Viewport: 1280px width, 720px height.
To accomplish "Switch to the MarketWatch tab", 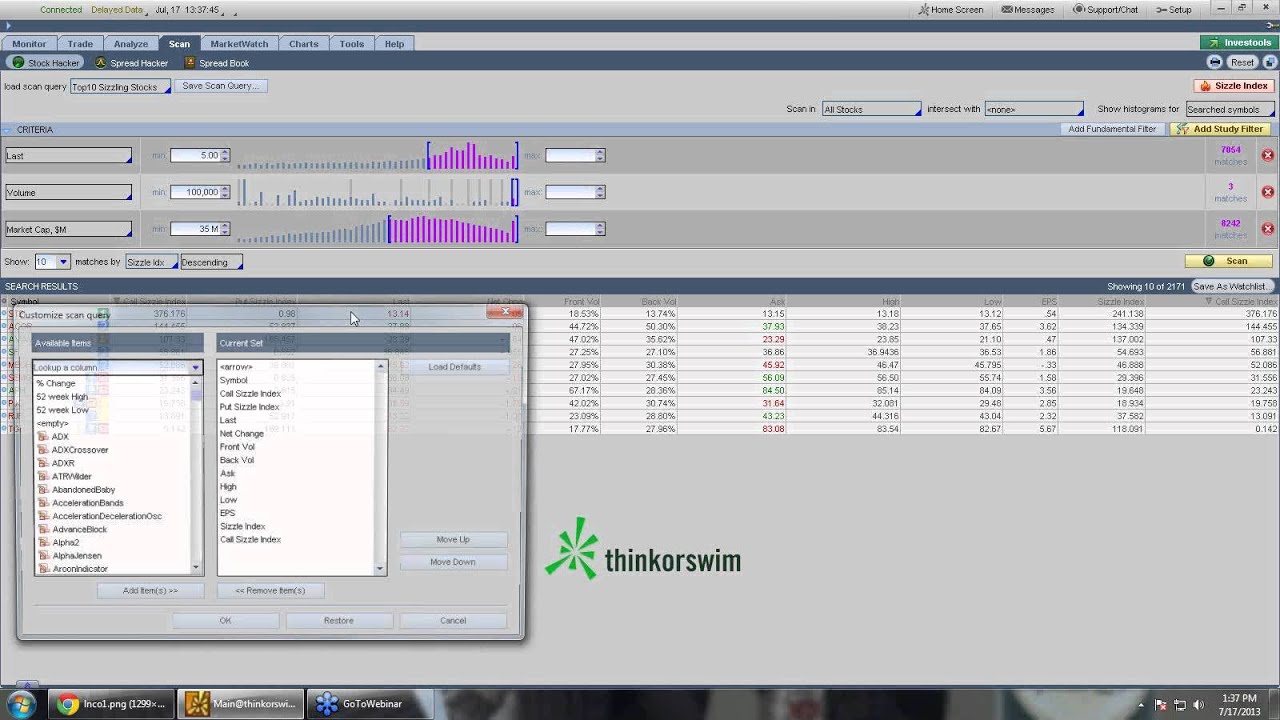I will pyautogui.click(x=239, y=44).
